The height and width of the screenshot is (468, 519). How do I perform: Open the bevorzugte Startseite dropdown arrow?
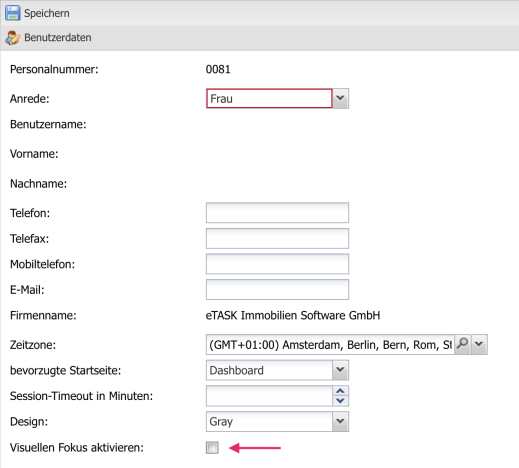pyautogui.click(x=340, y=370)
